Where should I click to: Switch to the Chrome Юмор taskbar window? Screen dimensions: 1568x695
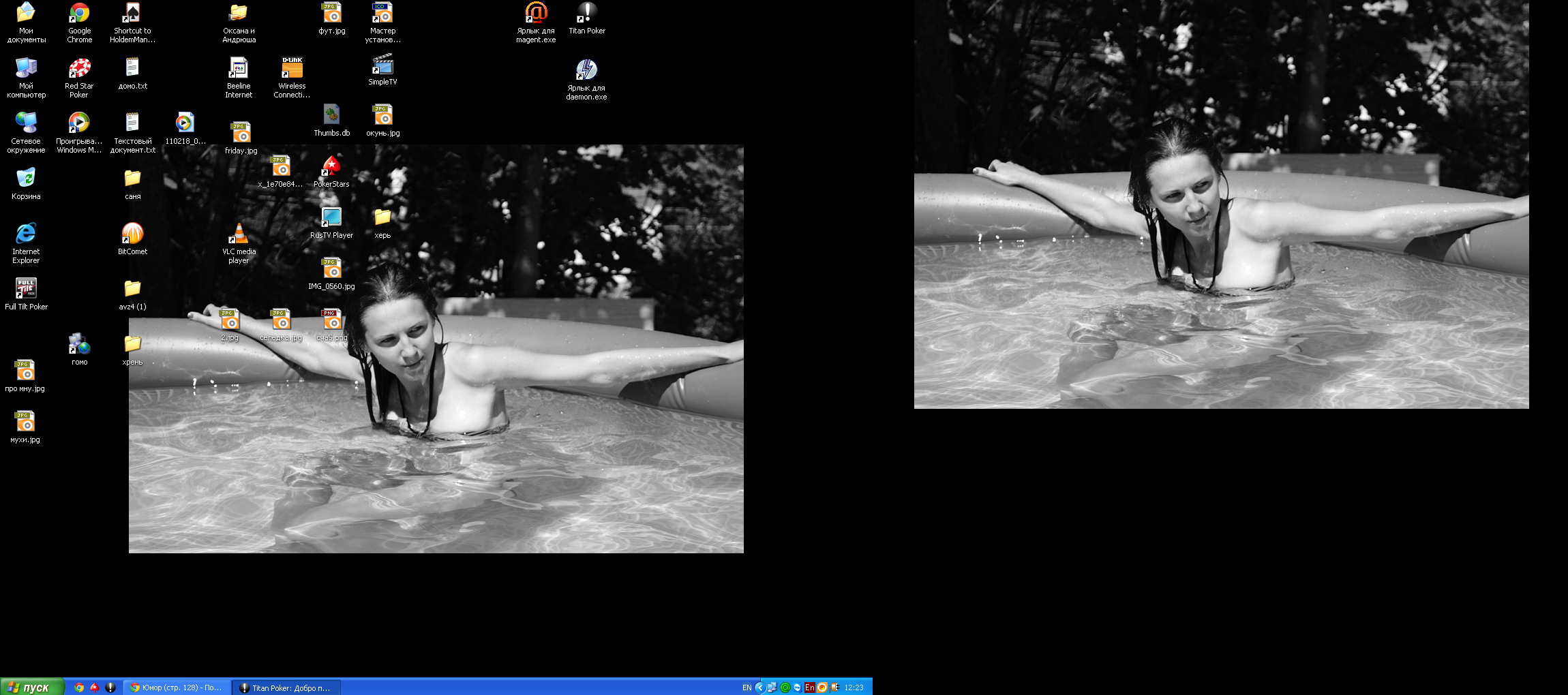[x=177, y=688]
